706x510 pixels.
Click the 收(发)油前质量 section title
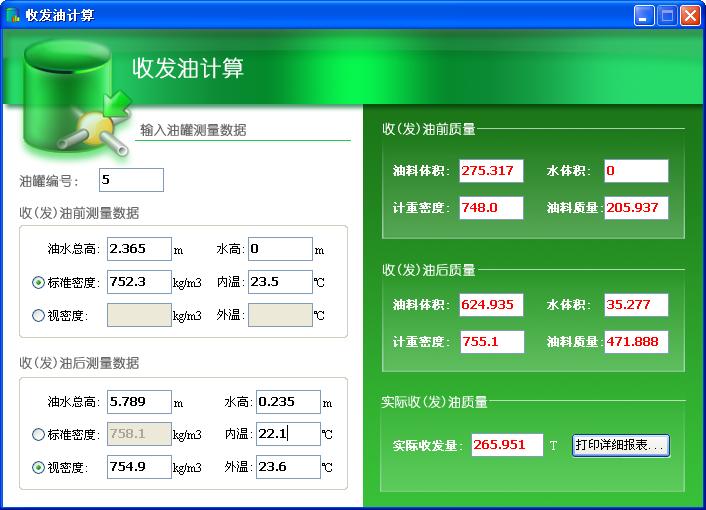point(429,129)
